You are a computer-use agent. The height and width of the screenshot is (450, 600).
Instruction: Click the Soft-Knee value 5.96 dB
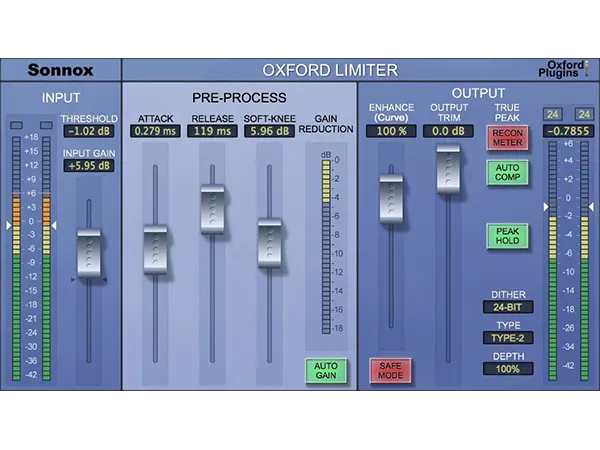click(269, 131)
